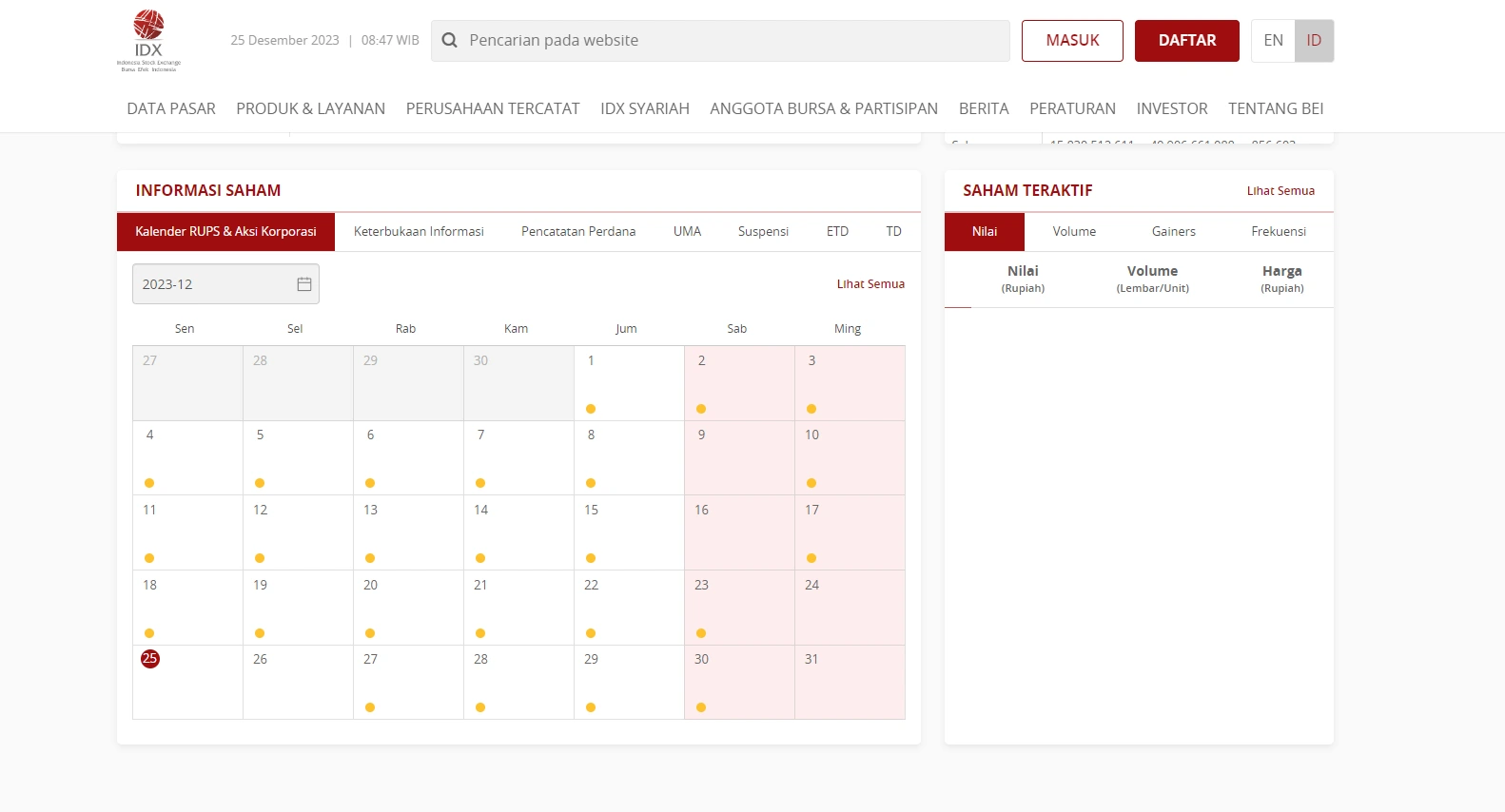
Task: Switch to Pencatatan Perdana tab
Action: (x=578, y=232)
